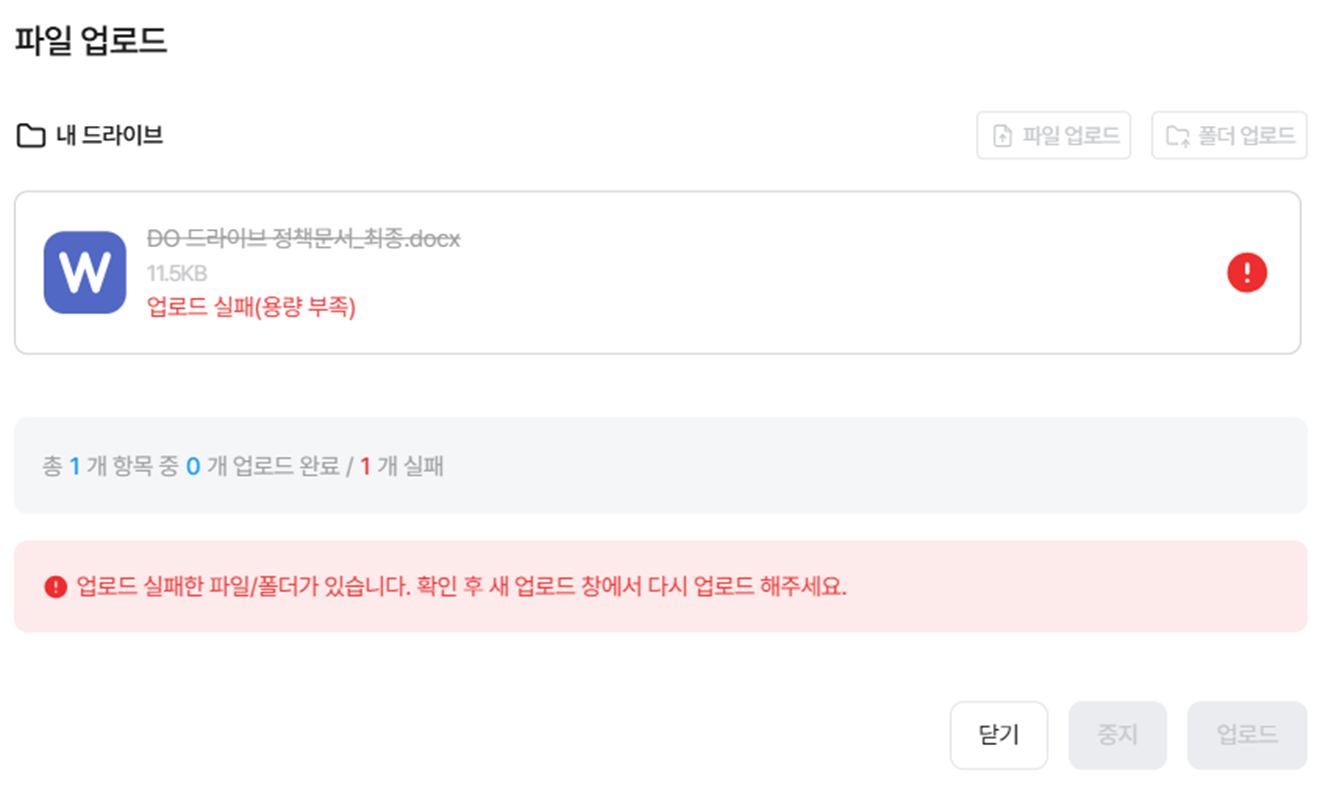Click the 11.5KB file size text
This screenshot has width=1328, height=793.
(176, 273)
